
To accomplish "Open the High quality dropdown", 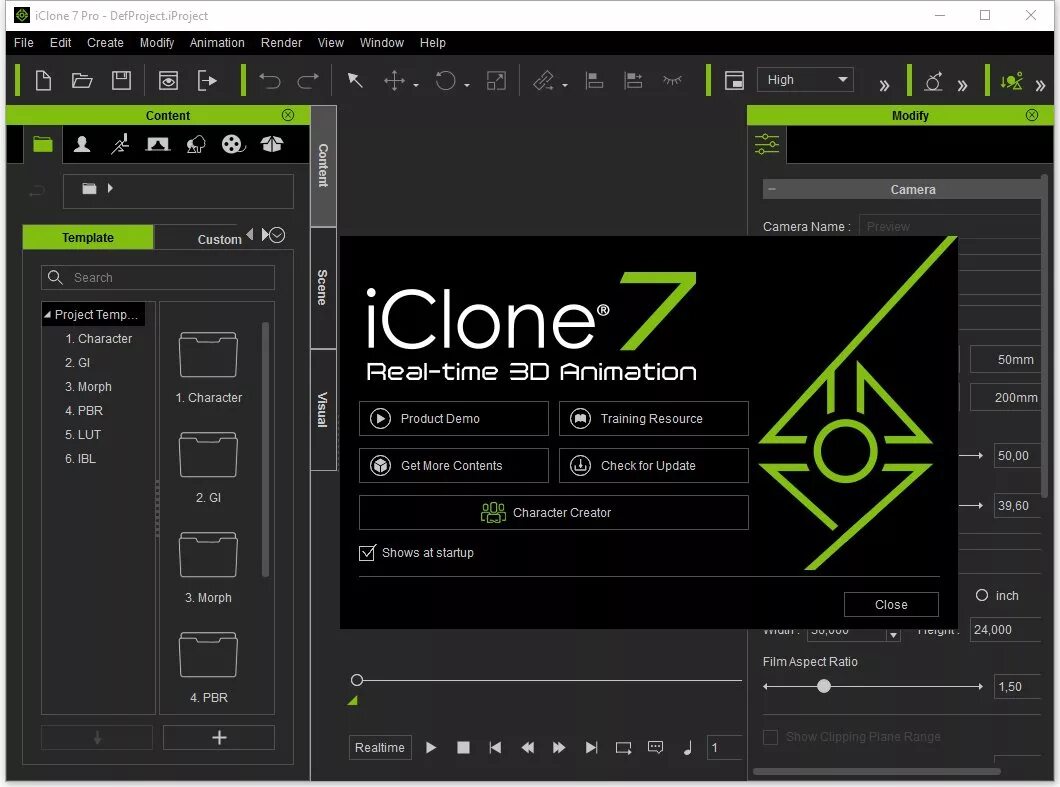I will 805,80.
